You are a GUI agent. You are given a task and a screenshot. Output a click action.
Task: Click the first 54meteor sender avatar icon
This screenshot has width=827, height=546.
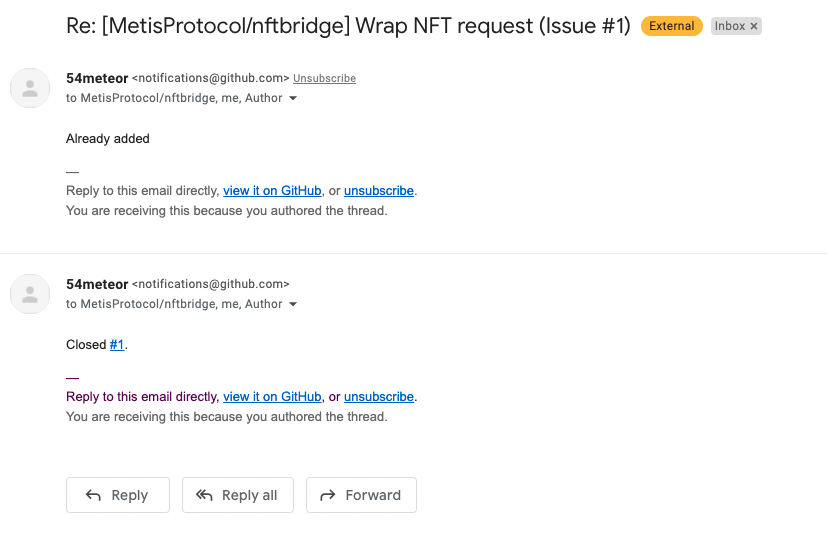pyautogui.click(x=30, y=88)
